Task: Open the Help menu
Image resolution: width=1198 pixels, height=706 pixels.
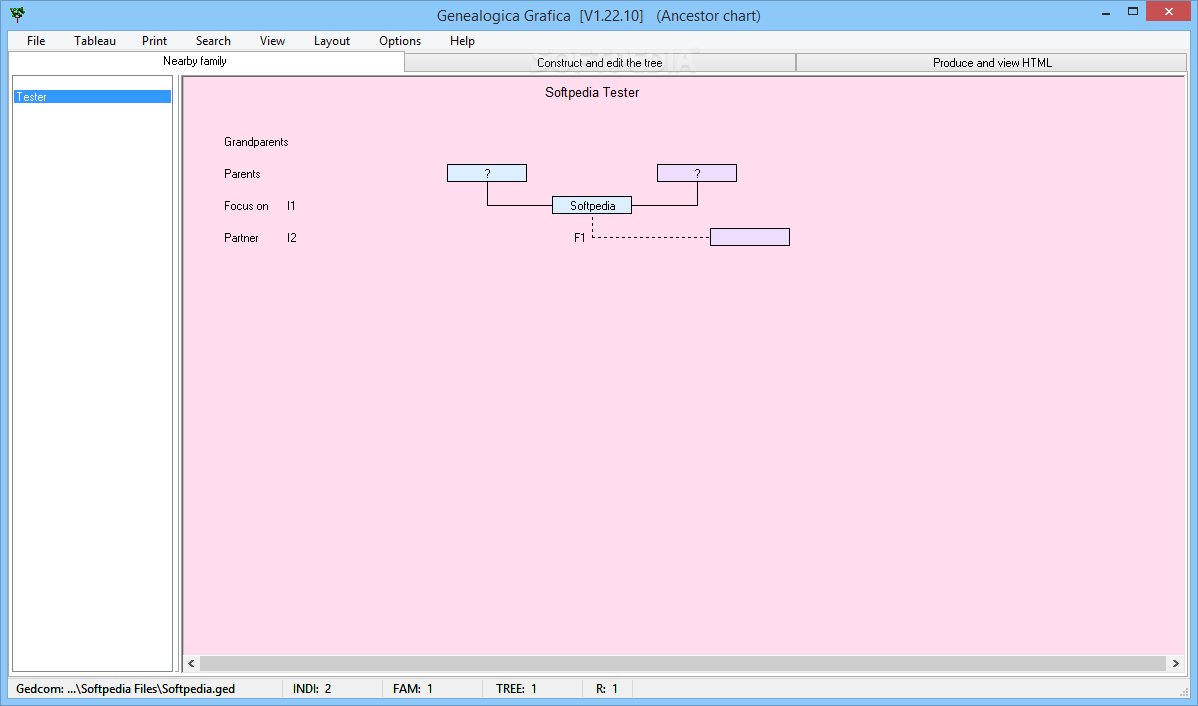Action: click(462, 41)
